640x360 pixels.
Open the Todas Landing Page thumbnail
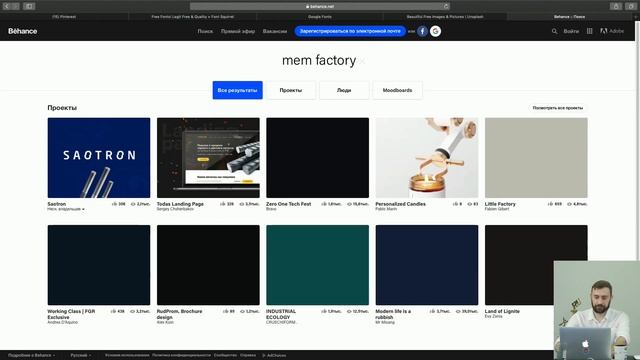tap(208, 158)
